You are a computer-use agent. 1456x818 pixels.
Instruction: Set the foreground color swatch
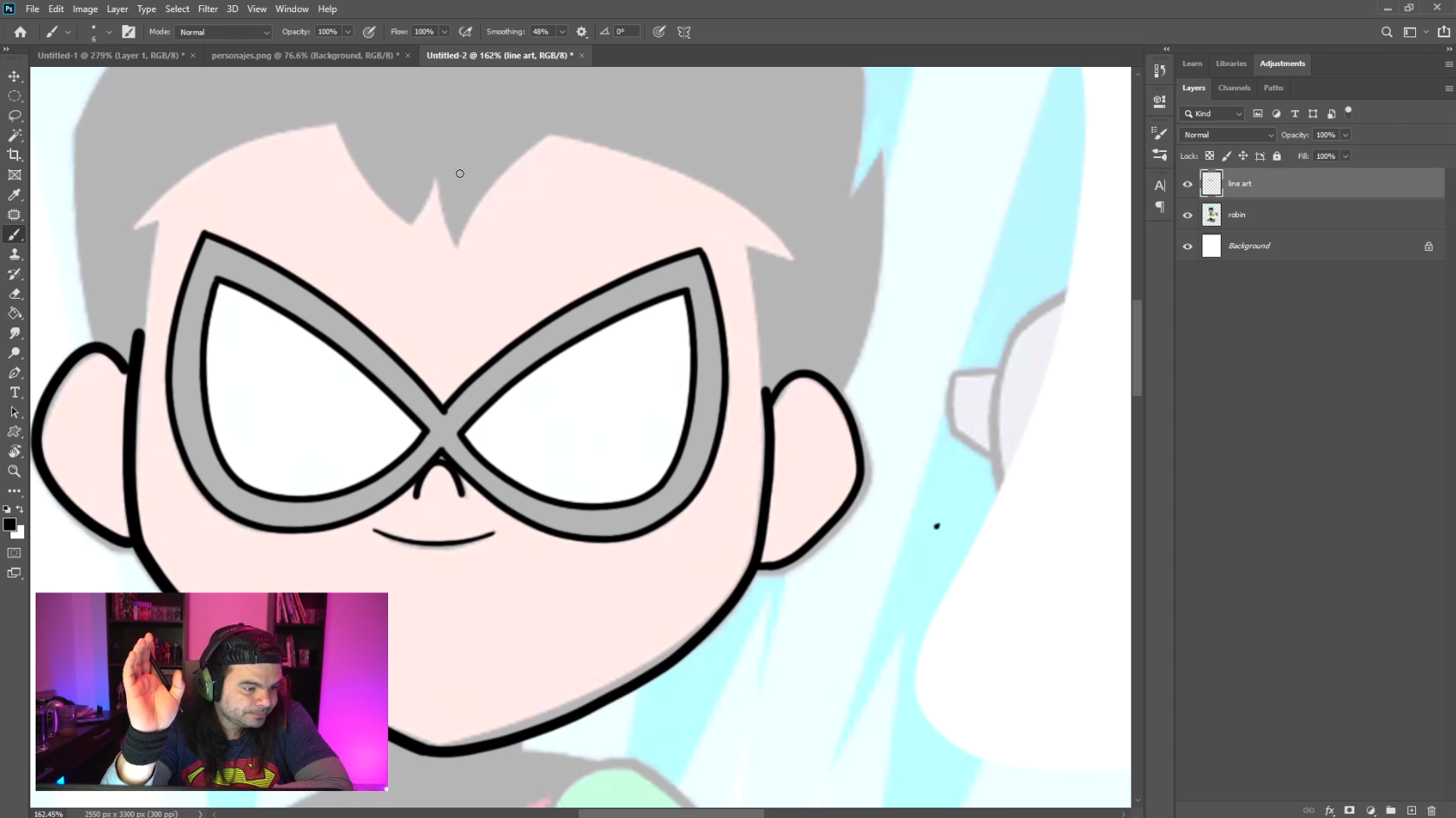point(10,524)
